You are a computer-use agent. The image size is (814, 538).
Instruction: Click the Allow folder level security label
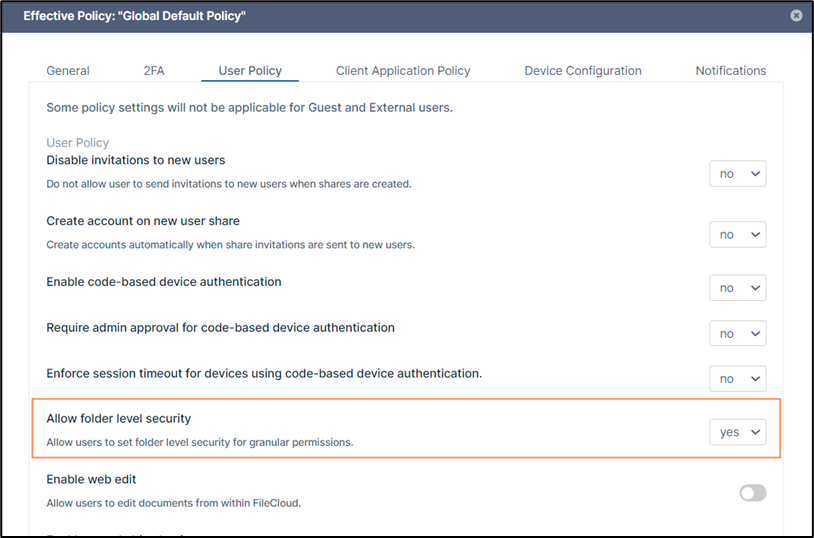(x=118, y=418)
